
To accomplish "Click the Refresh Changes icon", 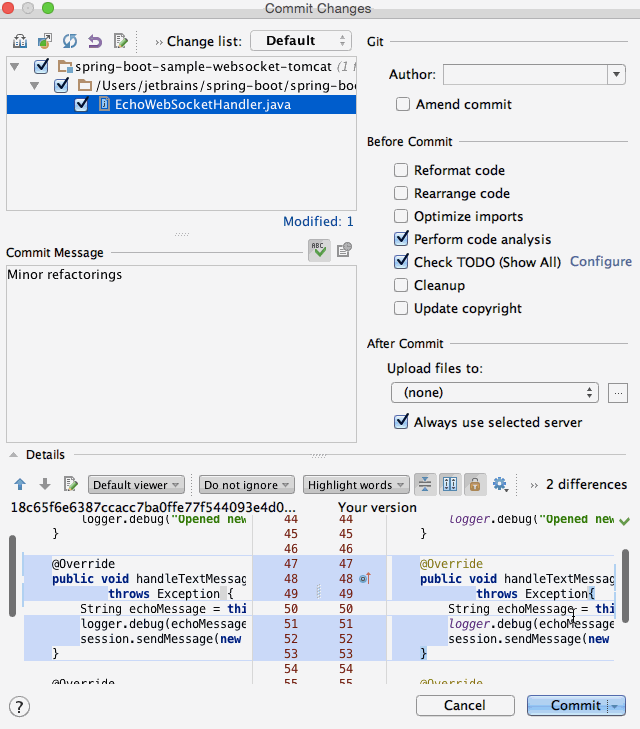I will click(70, 41).
